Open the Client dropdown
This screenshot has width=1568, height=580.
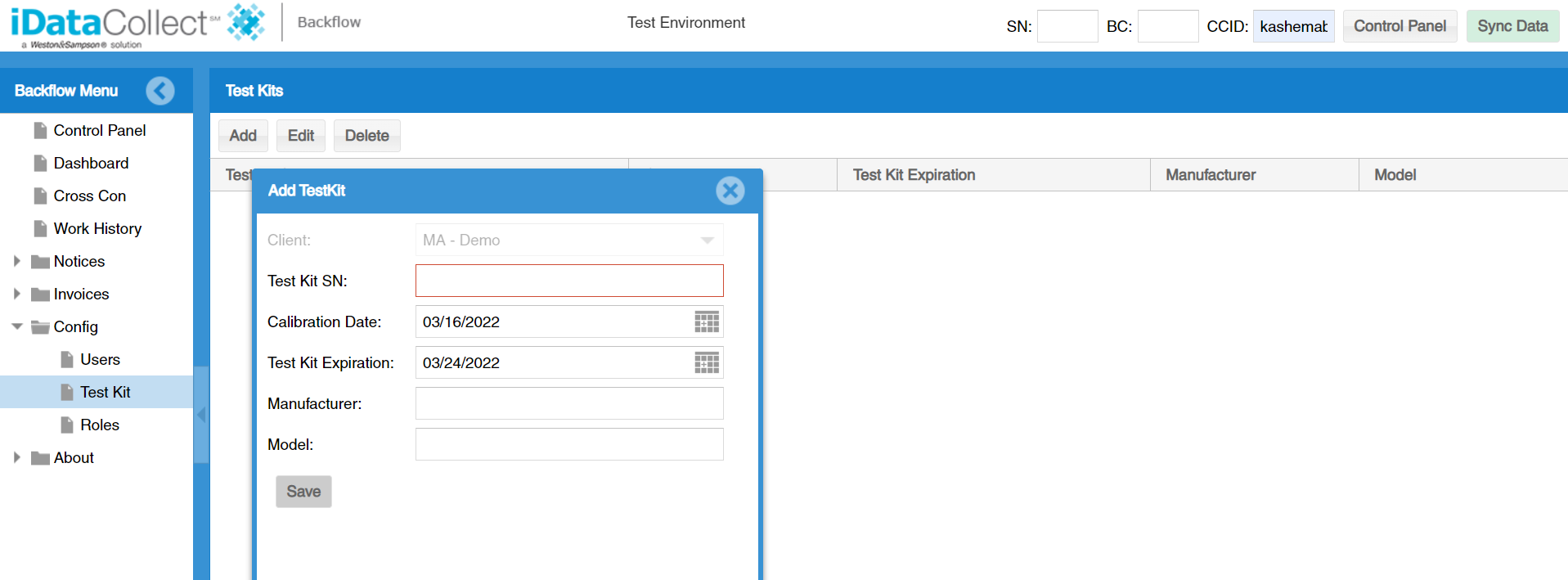coord(569,240)
